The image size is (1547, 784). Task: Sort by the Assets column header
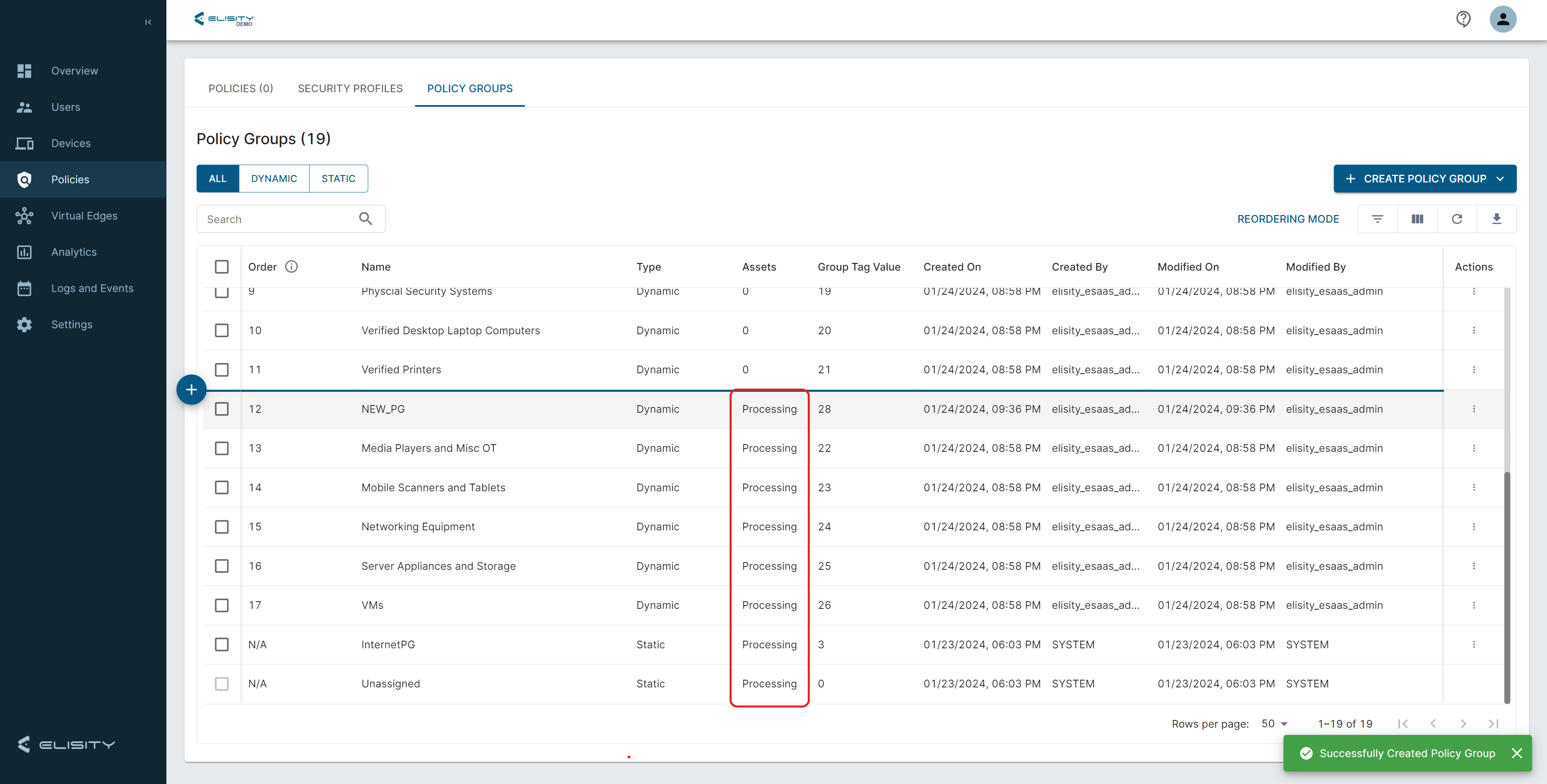coord(759,267)
